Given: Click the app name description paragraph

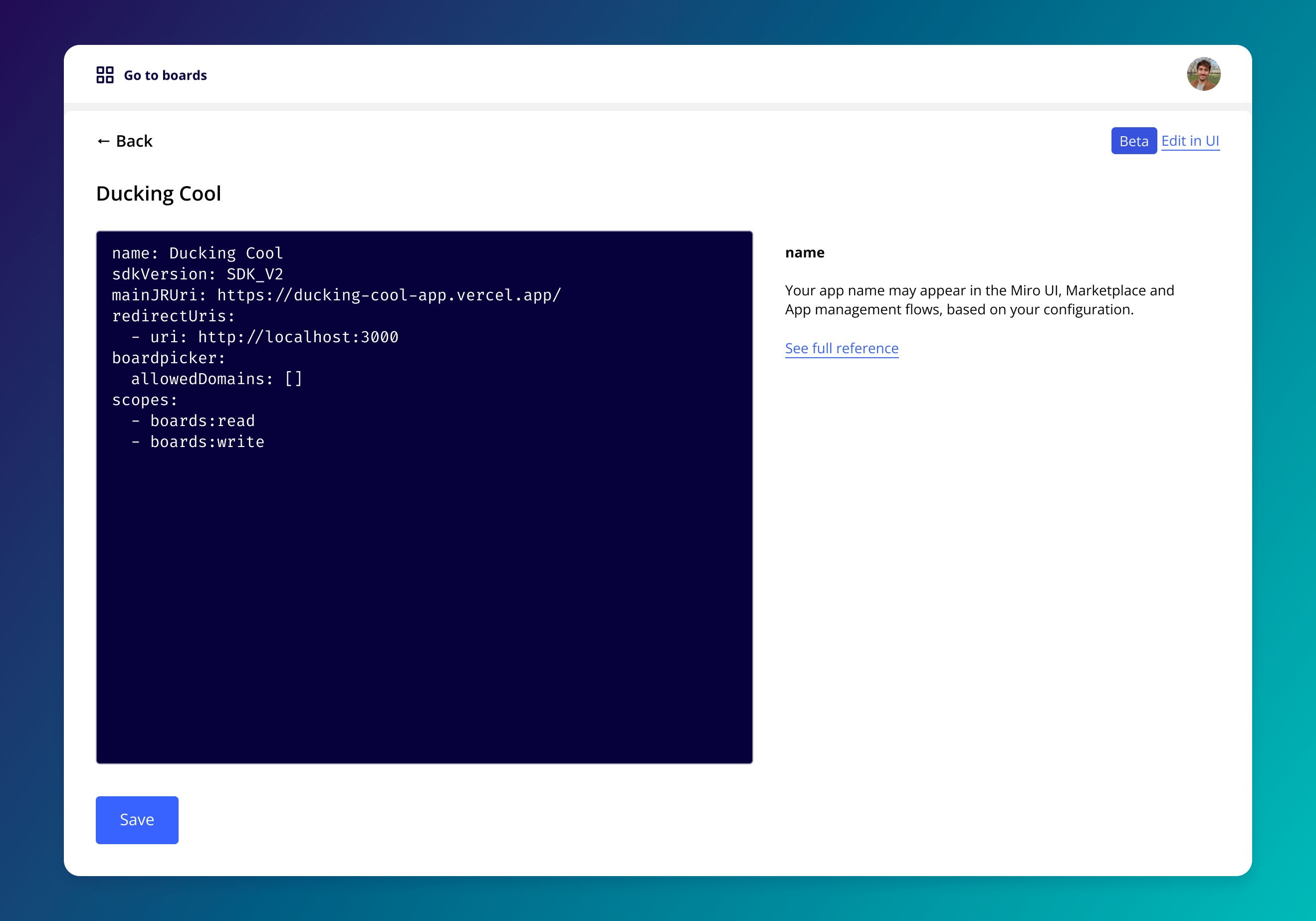Looking at the screenshot, I should coord(980,300).
